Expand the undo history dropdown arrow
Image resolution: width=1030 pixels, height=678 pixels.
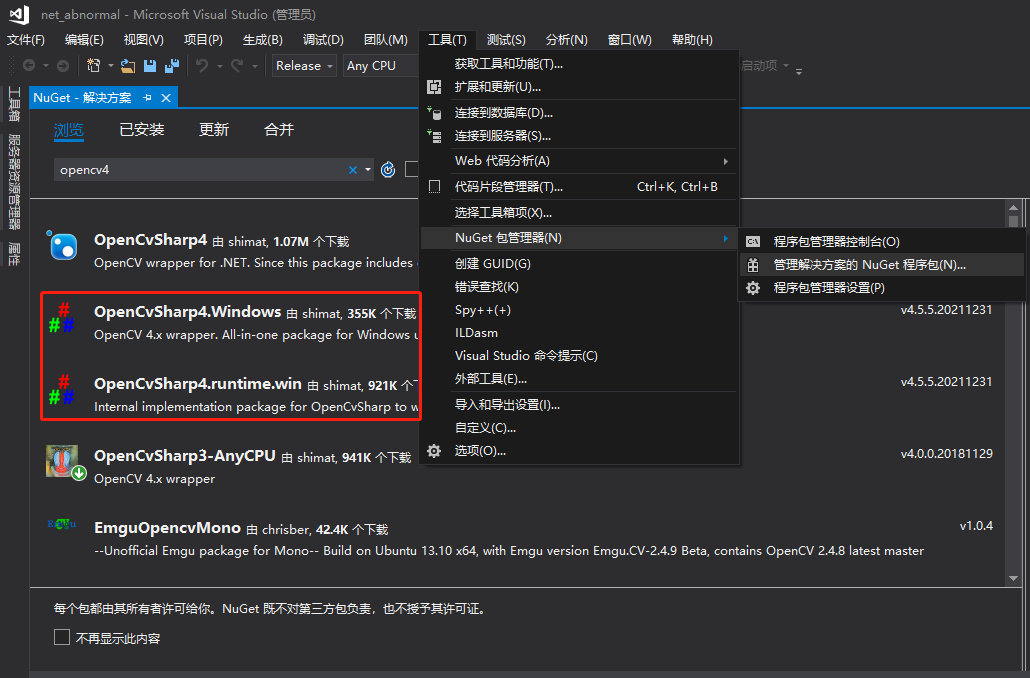[x=219, y=66]
